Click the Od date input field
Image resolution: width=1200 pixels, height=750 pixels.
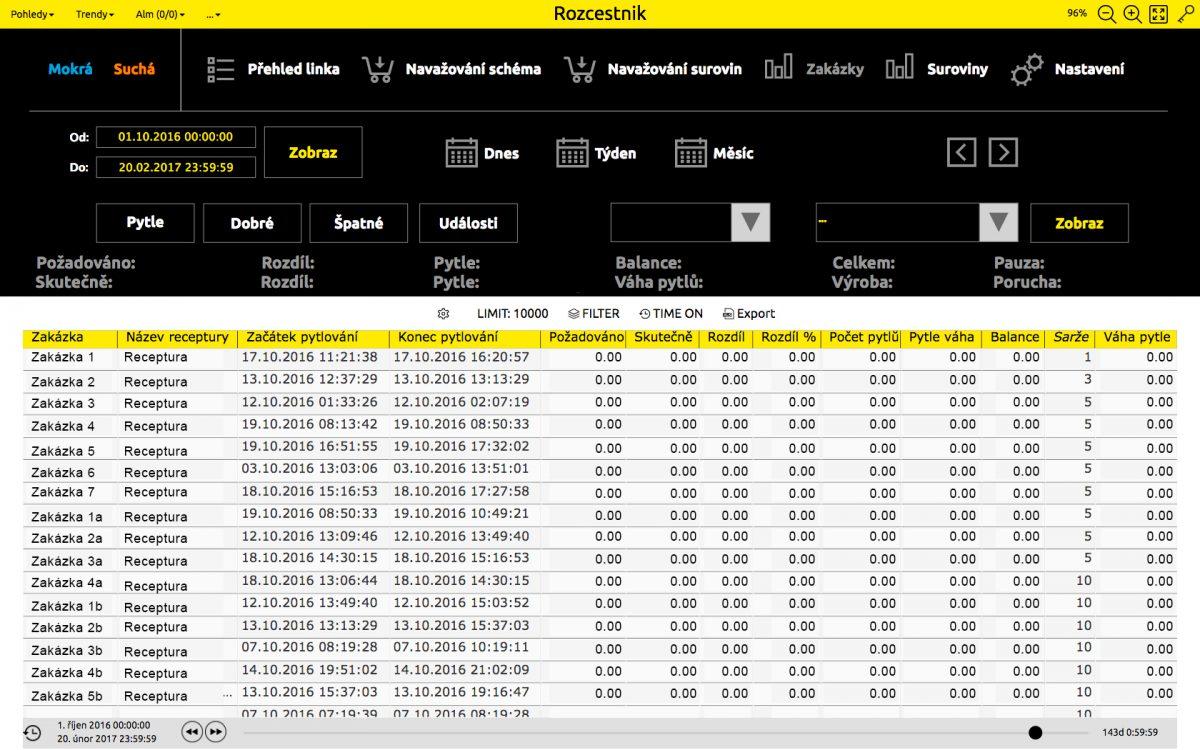pos(175,137)
